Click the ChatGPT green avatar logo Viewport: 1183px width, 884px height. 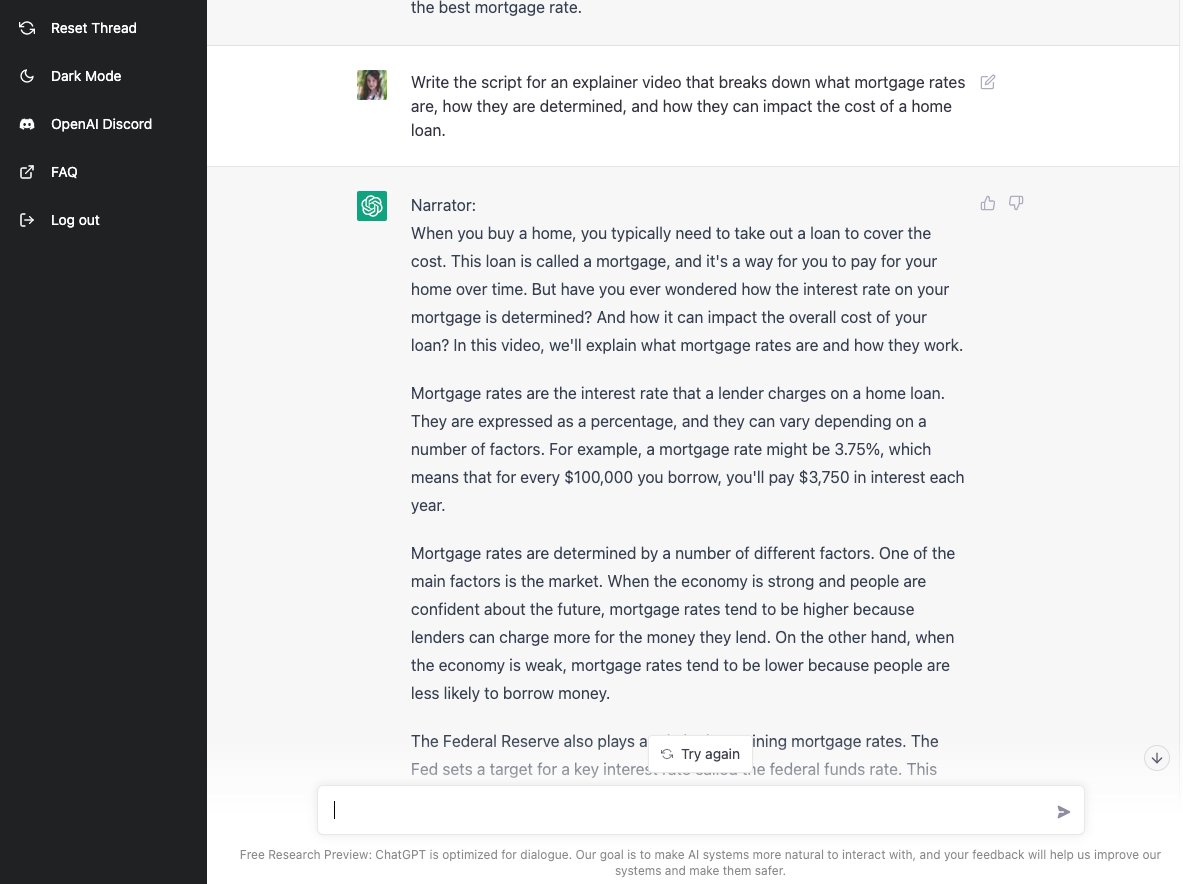(x=371, y=206)
